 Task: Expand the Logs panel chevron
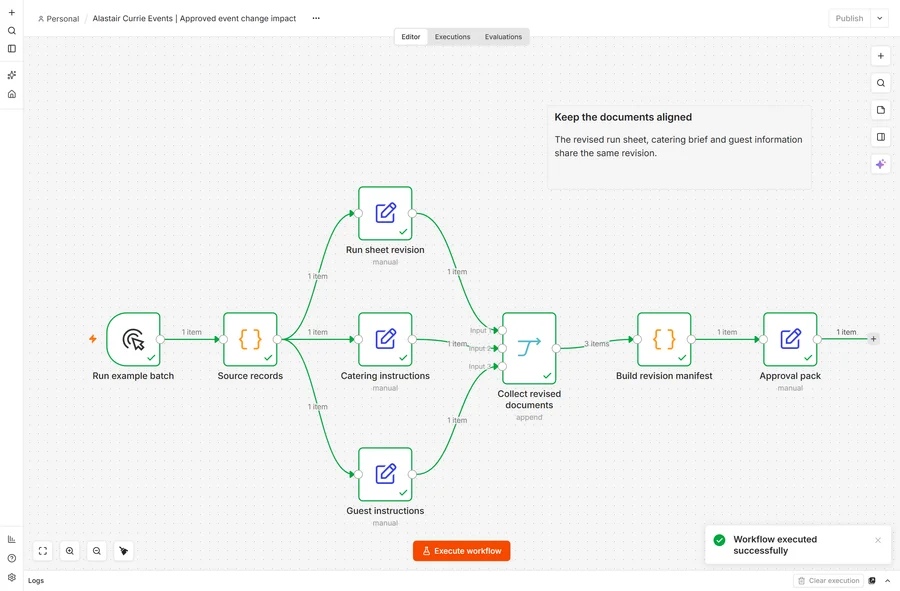pyautogui.click(x=887, y=581)
